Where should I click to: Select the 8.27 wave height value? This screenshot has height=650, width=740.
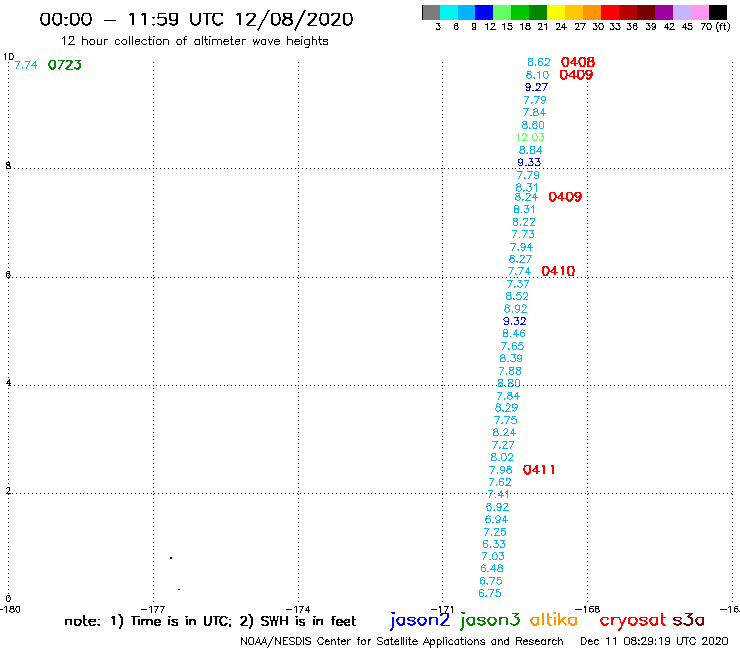(520, 259)
